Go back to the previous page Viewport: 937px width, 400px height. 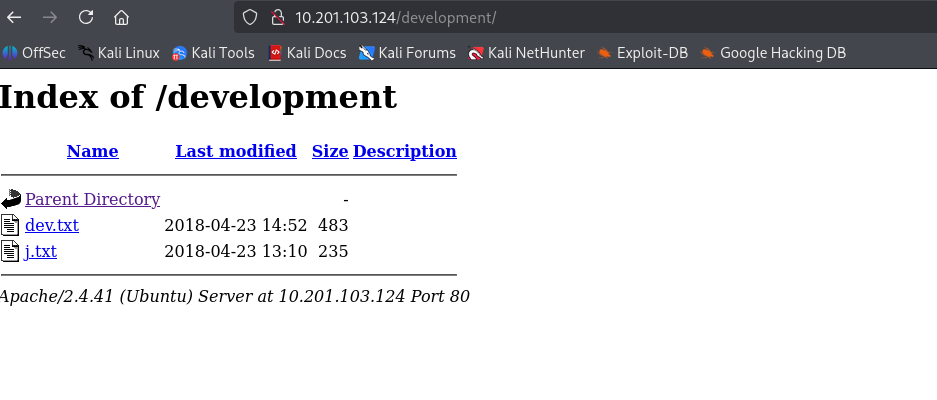click(14, 17)
